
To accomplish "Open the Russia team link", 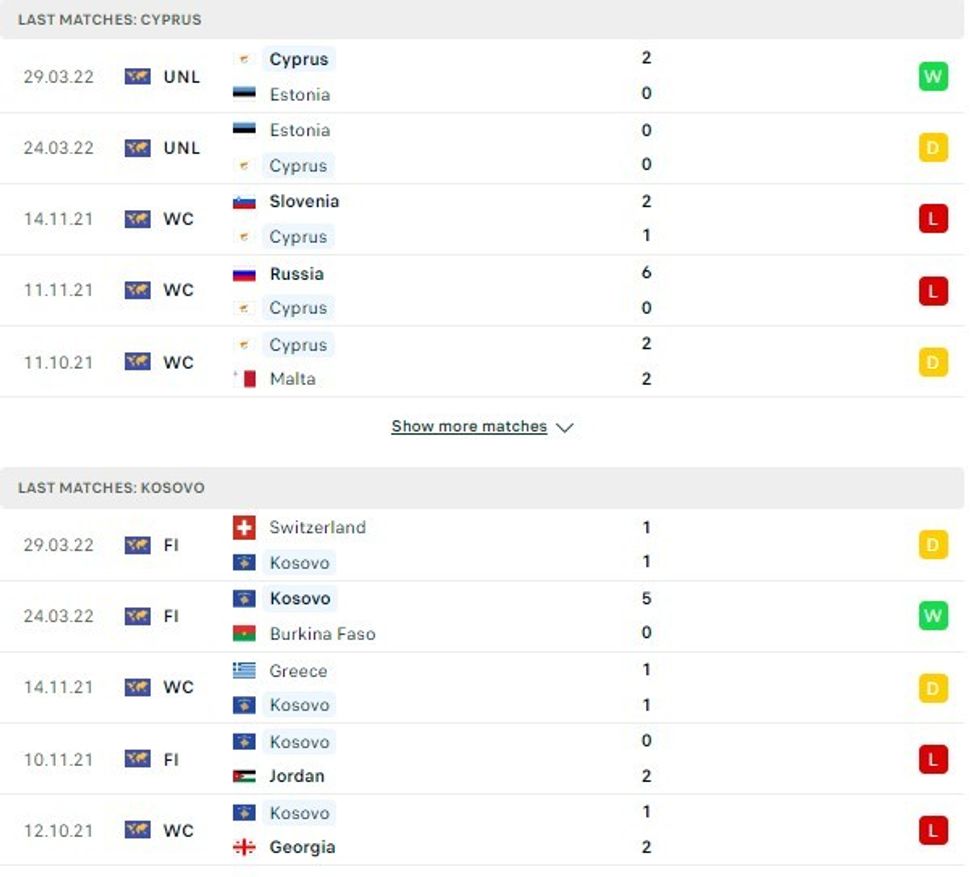I will (x=296, y=274).
